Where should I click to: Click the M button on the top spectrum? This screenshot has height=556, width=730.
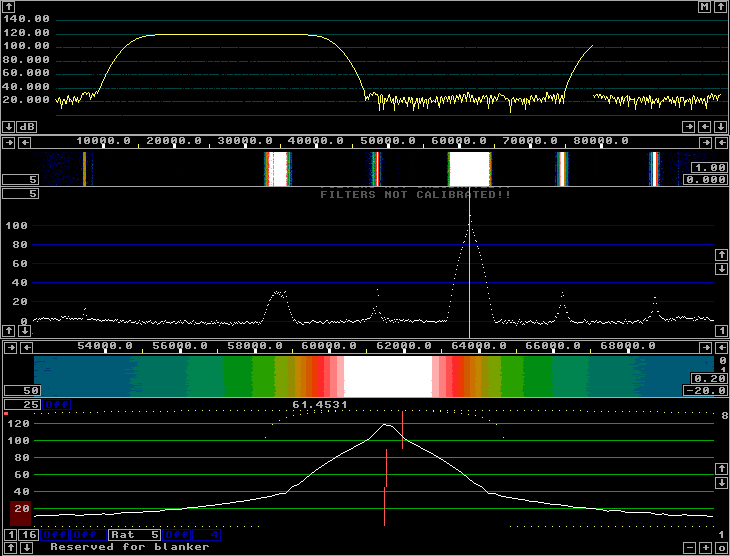705,7
